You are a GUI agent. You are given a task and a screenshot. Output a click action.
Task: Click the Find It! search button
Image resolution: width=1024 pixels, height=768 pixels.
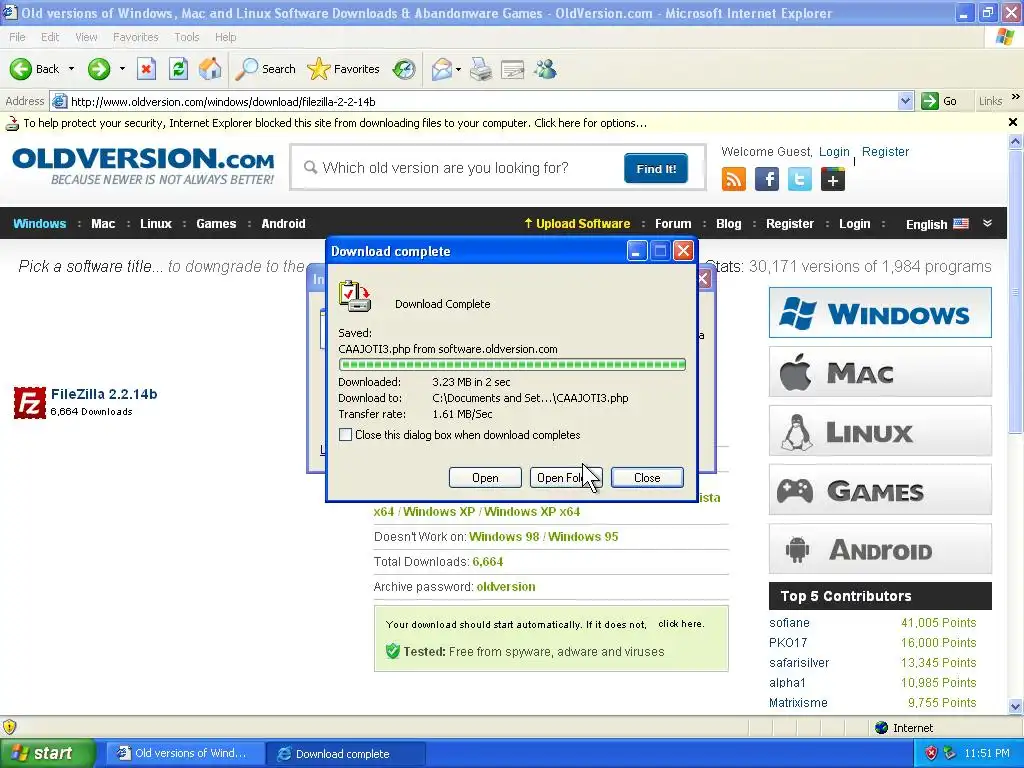(656, 168)
